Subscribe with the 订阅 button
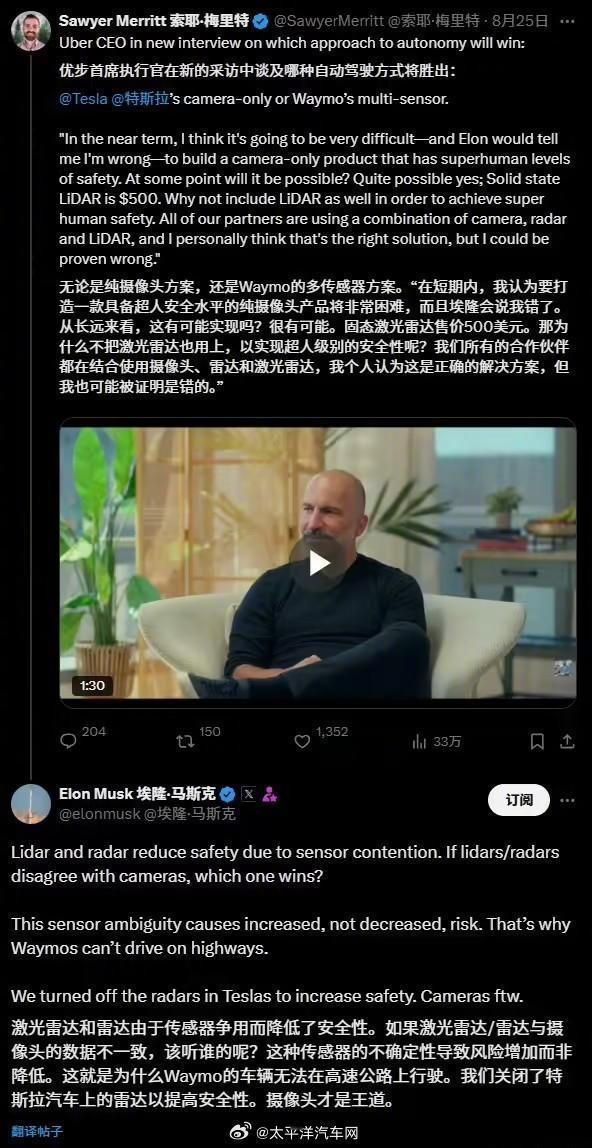Screen dimensions: 592x1148 pyautogui.click(x=519, y=800)
